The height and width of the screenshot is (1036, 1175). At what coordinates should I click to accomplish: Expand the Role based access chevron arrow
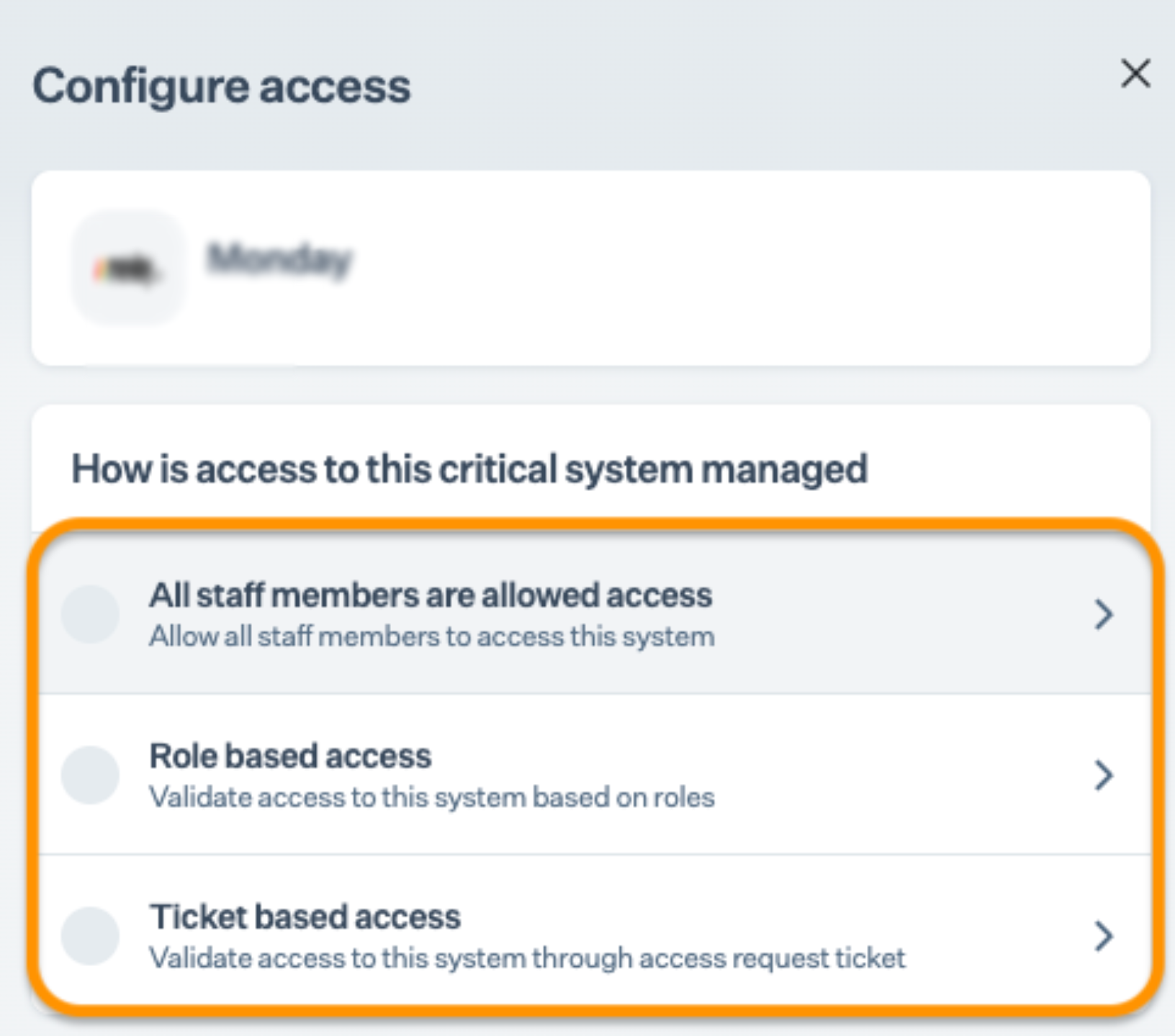coord(1103,775)
